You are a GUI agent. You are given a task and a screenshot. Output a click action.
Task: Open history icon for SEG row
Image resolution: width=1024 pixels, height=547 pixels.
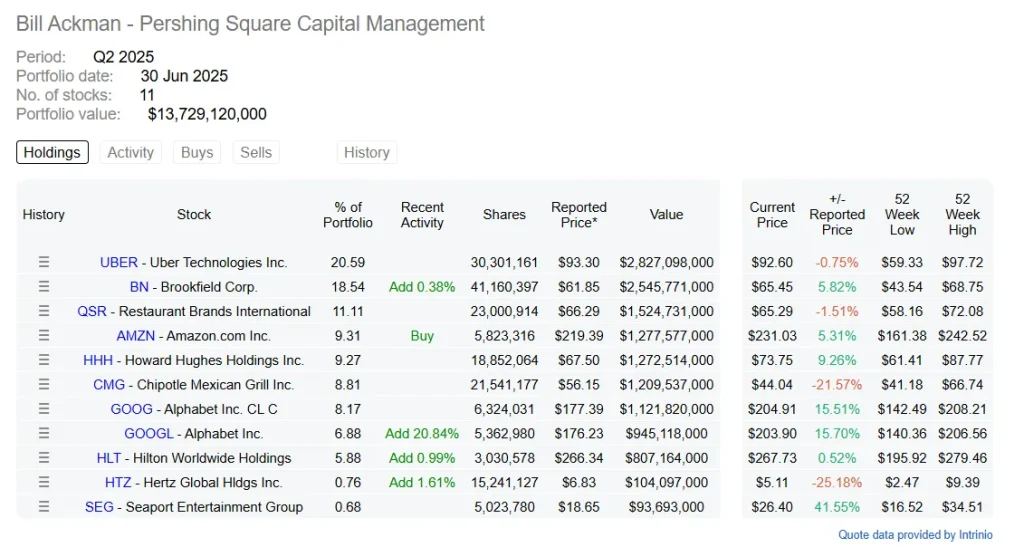44,507
